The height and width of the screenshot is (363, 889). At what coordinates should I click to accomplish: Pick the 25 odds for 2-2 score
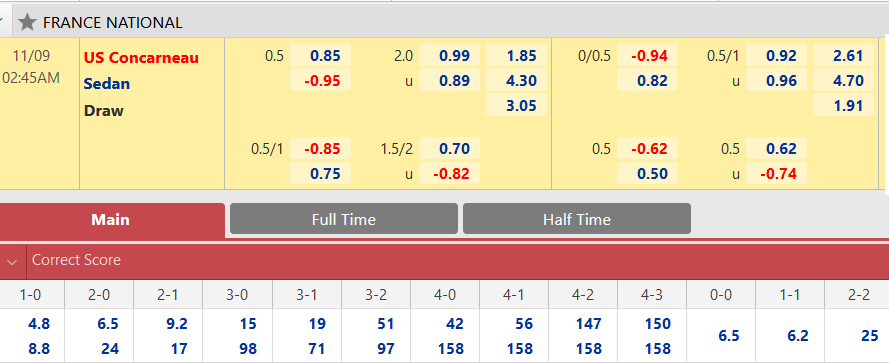870,336
